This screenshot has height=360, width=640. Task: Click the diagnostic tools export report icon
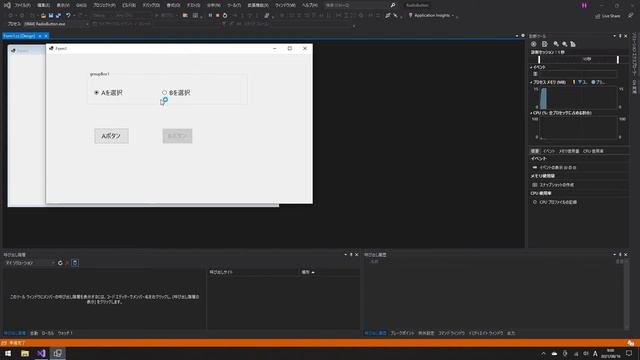(x=544, y=44)
